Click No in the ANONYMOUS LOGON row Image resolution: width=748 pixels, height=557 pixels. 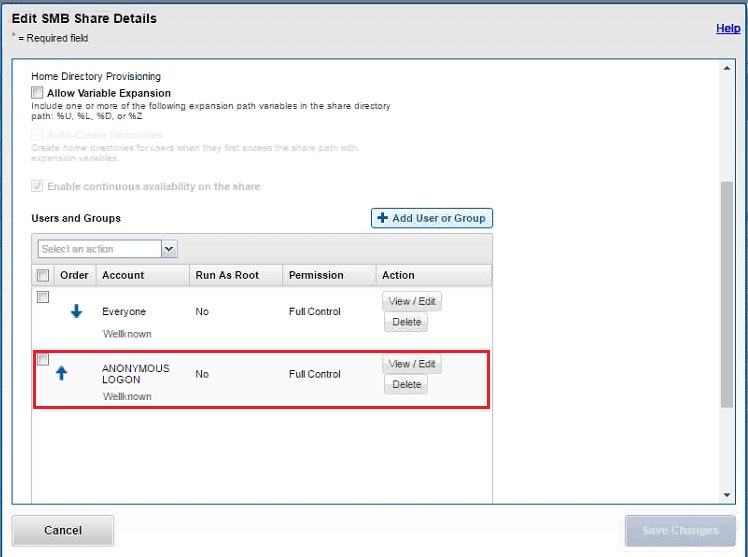pyautogui.click(x=202, y=374)
